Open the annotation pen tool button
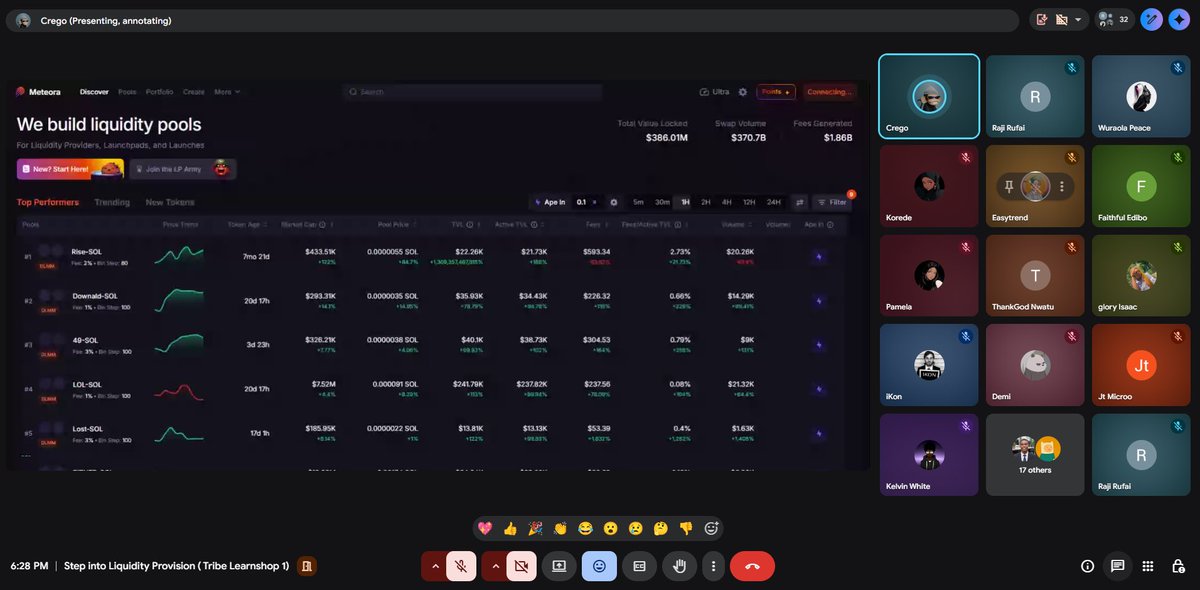This screenshot has width=1200, height=590. tap(1152, 19)
